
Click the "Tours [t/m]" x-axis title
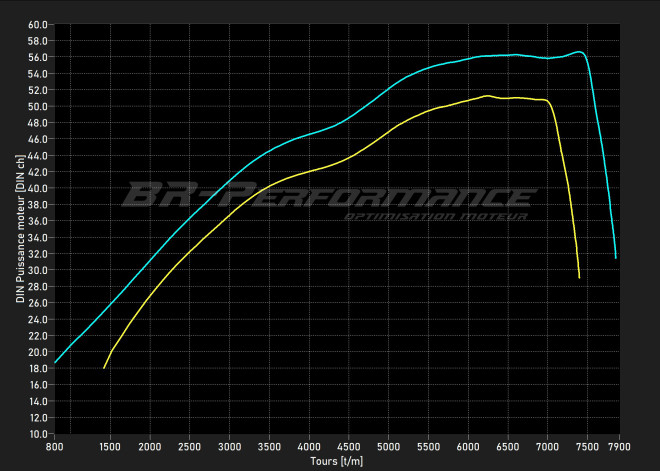coord(339,460)
